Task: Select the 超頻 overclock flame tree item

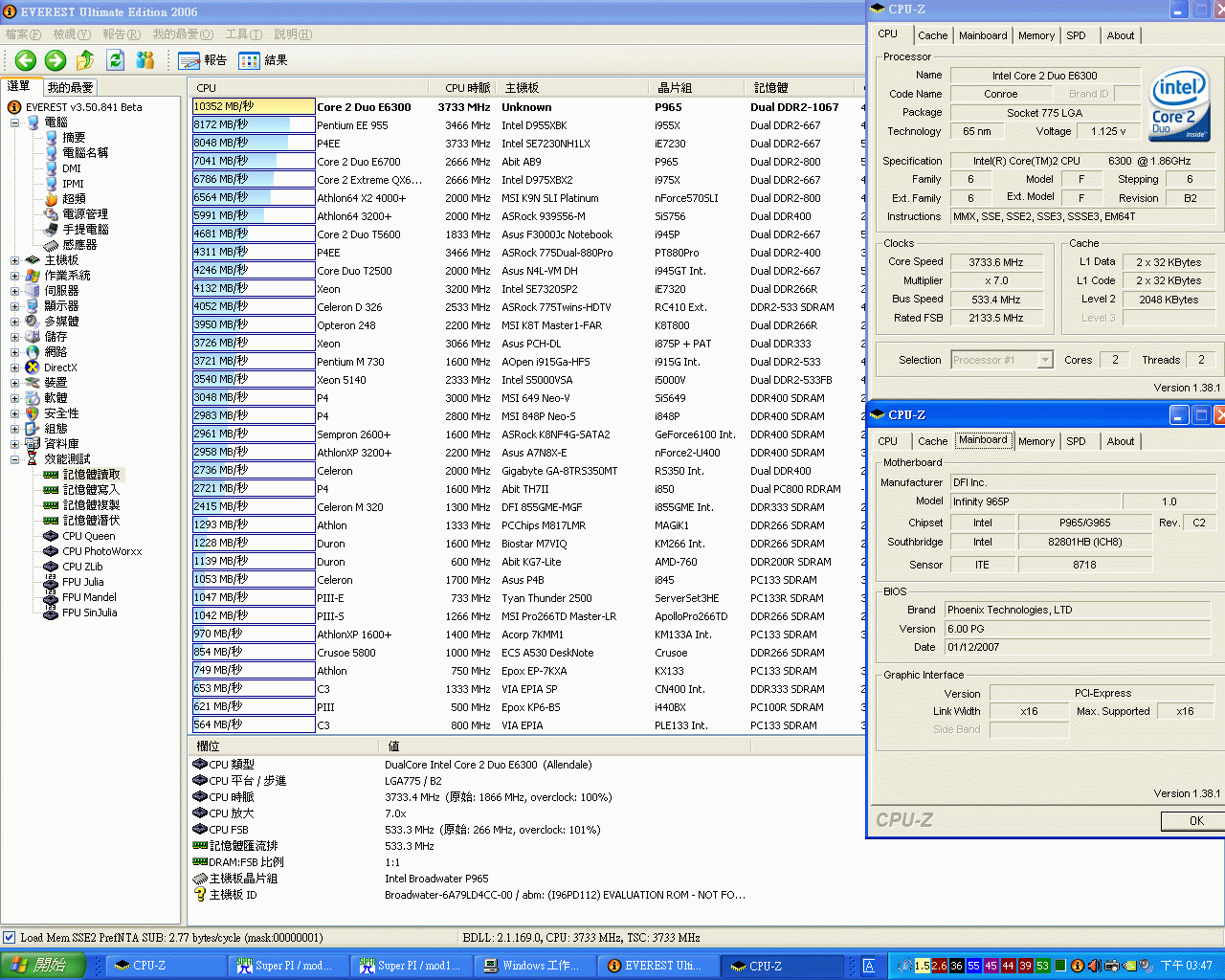Action: coord(74,199)
